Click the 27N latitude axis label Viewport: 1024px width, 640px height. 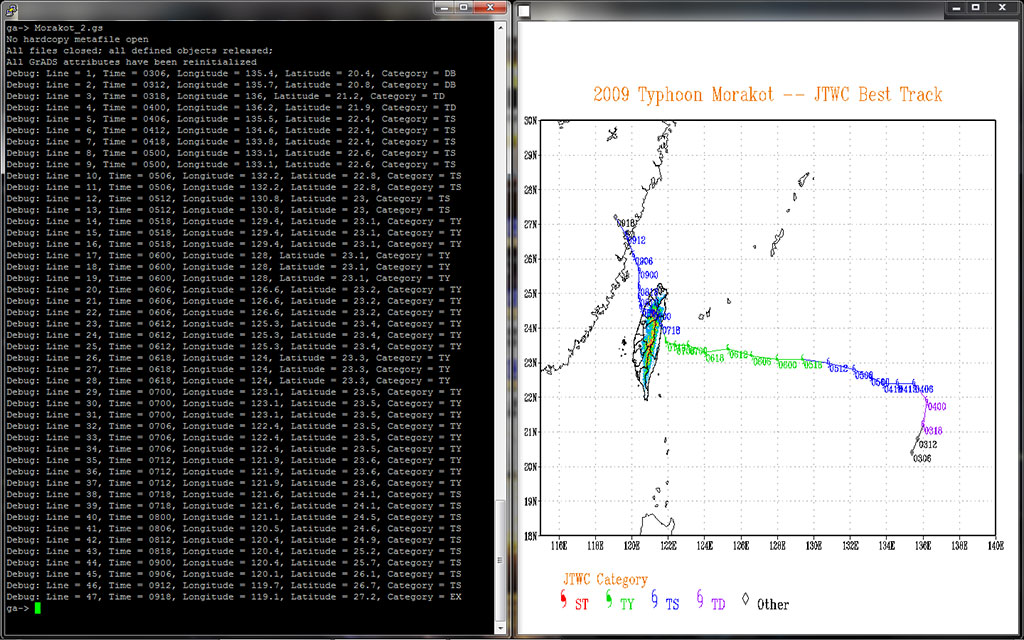(x=530, y=225)
